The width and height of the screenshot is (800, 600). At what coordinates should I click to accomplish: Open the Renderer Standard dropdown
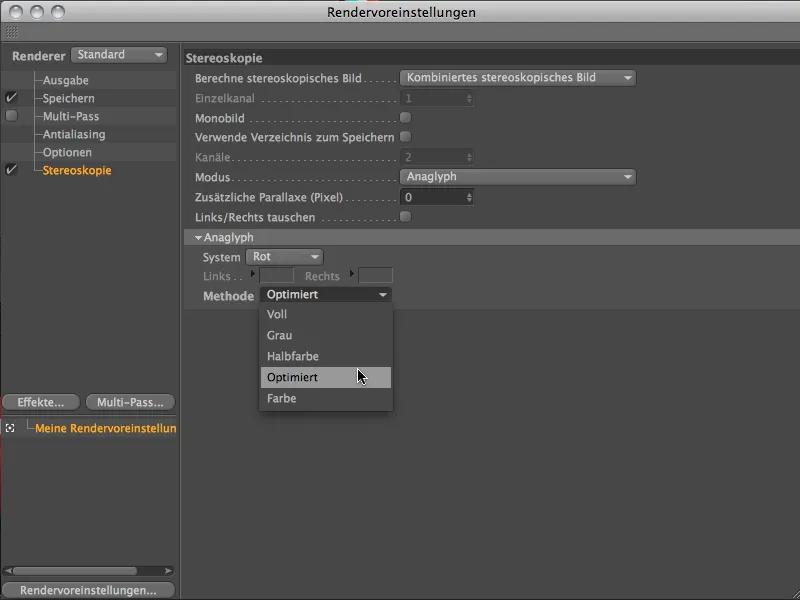point(119,55)
